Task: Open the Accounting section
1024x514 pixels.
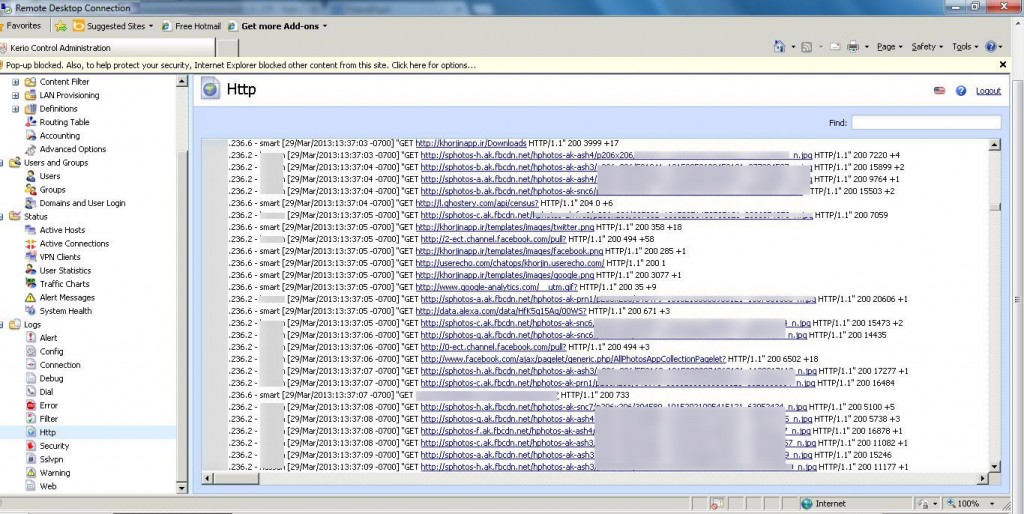Action: pyautogui.click(x=59, y=136)
